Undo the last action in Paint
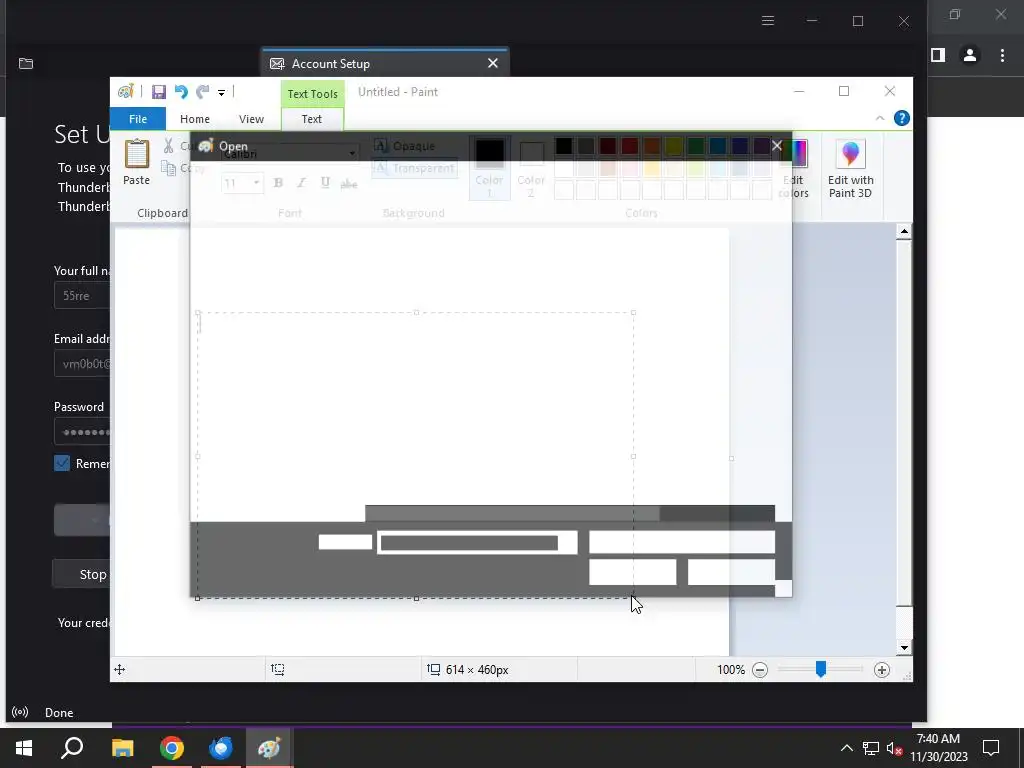The height and width of the screenshot is (768, 1024). coord(181,92)
